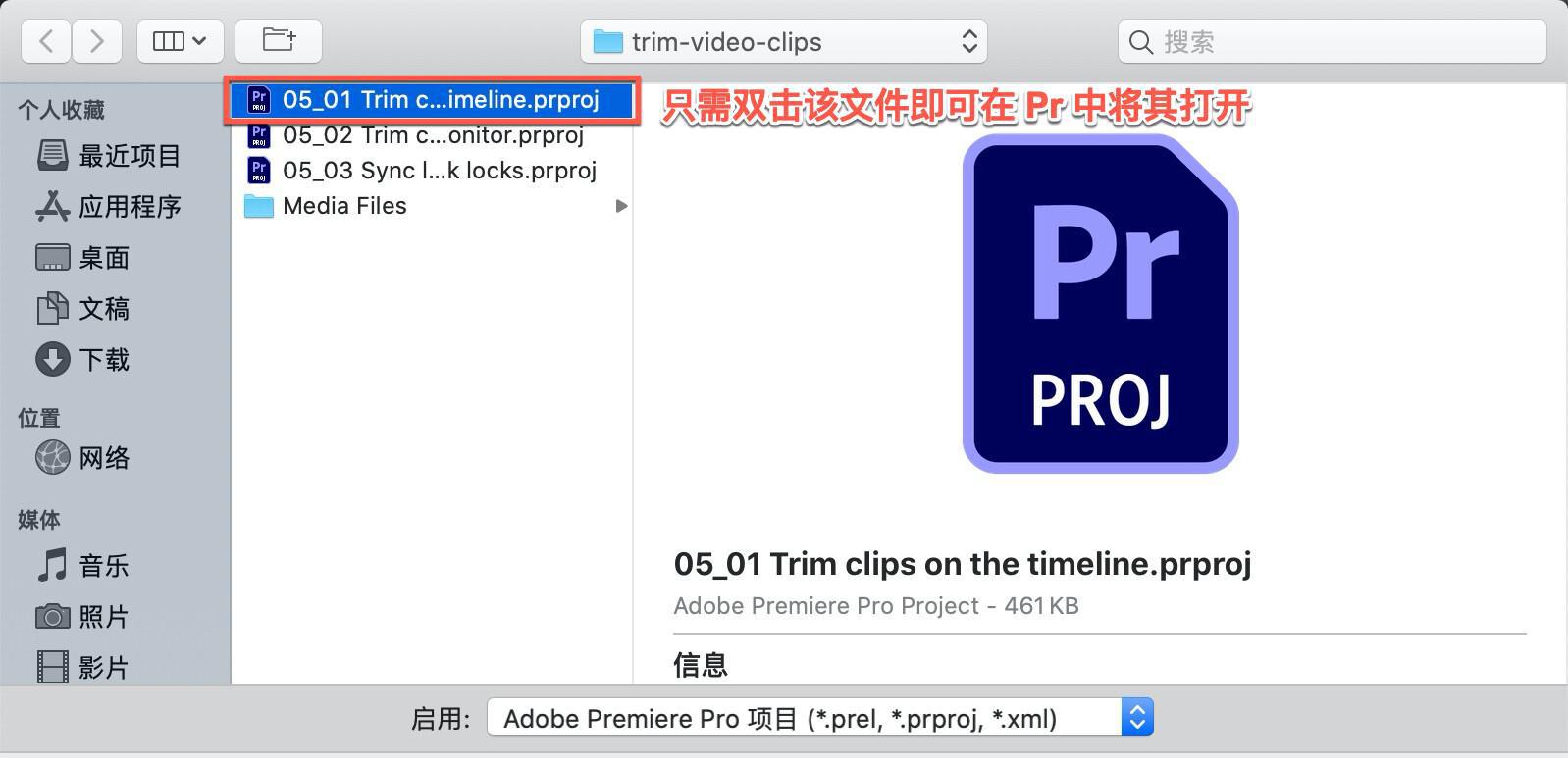
Task: Click the 位置 sidebar header
Action: 39,418
